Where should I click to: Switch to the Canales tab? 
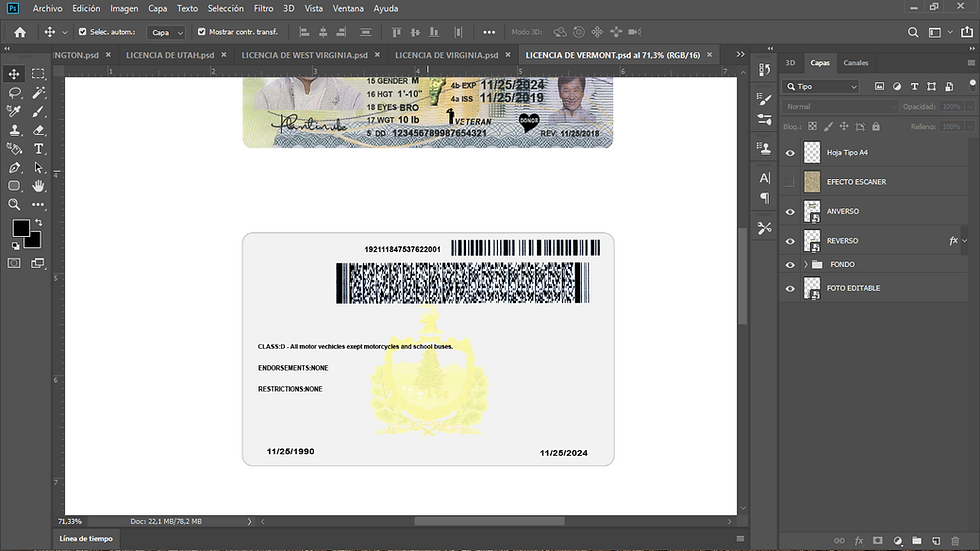point(856,62)
